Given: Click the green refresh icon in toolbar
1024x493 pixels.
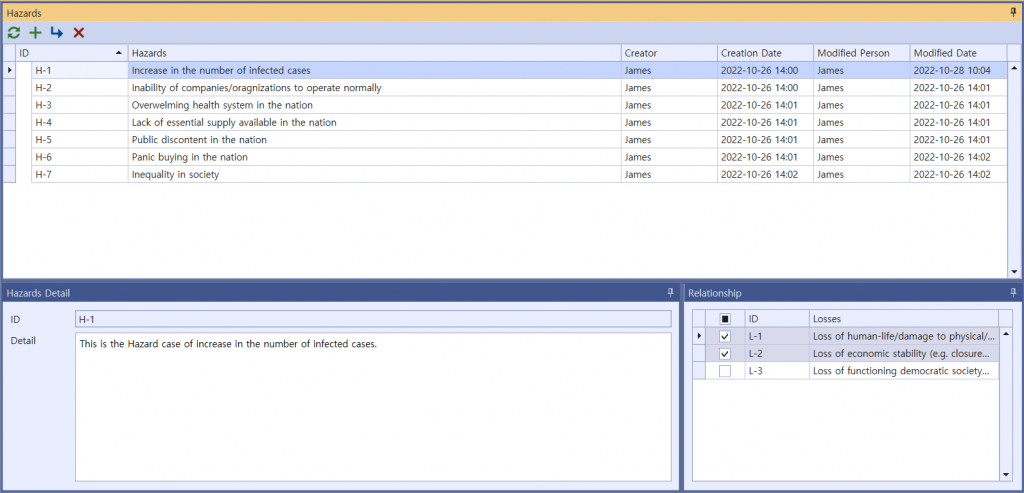Looking at the screenshot, I should pos(14,33).
